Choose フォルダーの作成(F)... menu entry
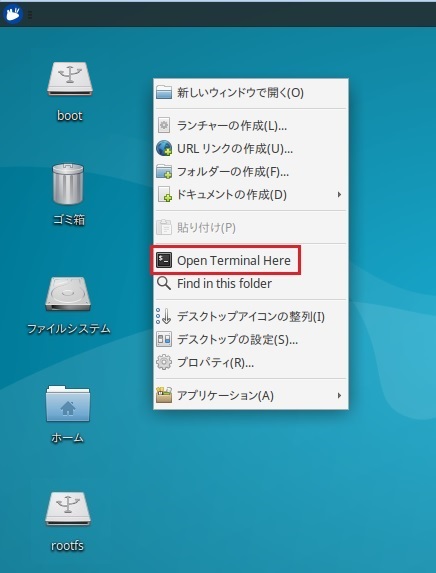This screenshot has height=573, width=436. (251, 171)
